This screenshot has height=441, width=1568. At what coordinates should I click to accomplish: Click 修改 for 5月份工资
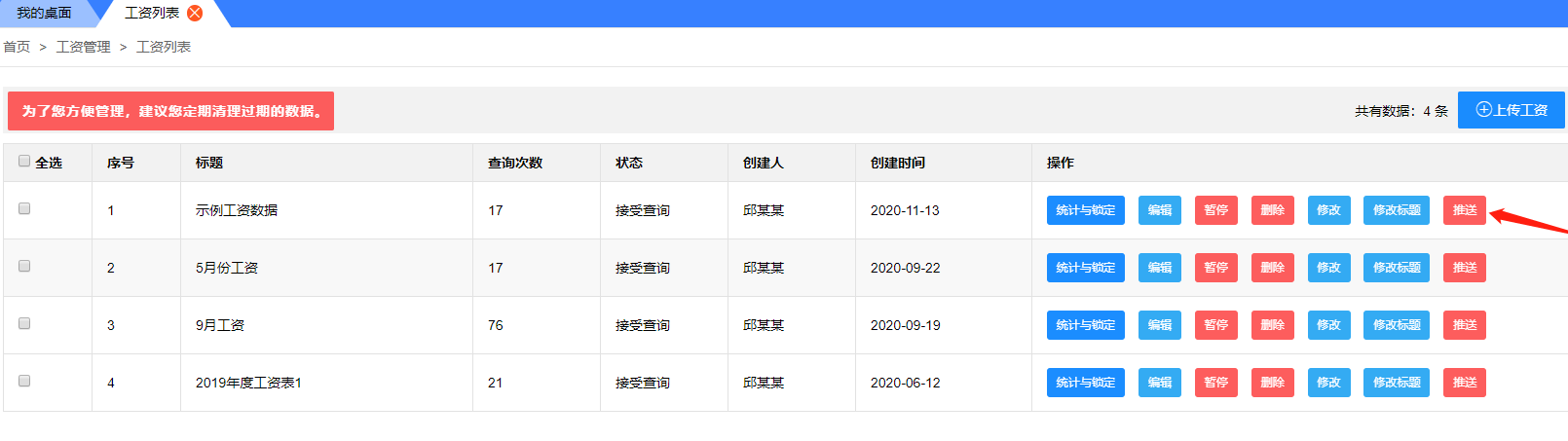pos(1329,268)
